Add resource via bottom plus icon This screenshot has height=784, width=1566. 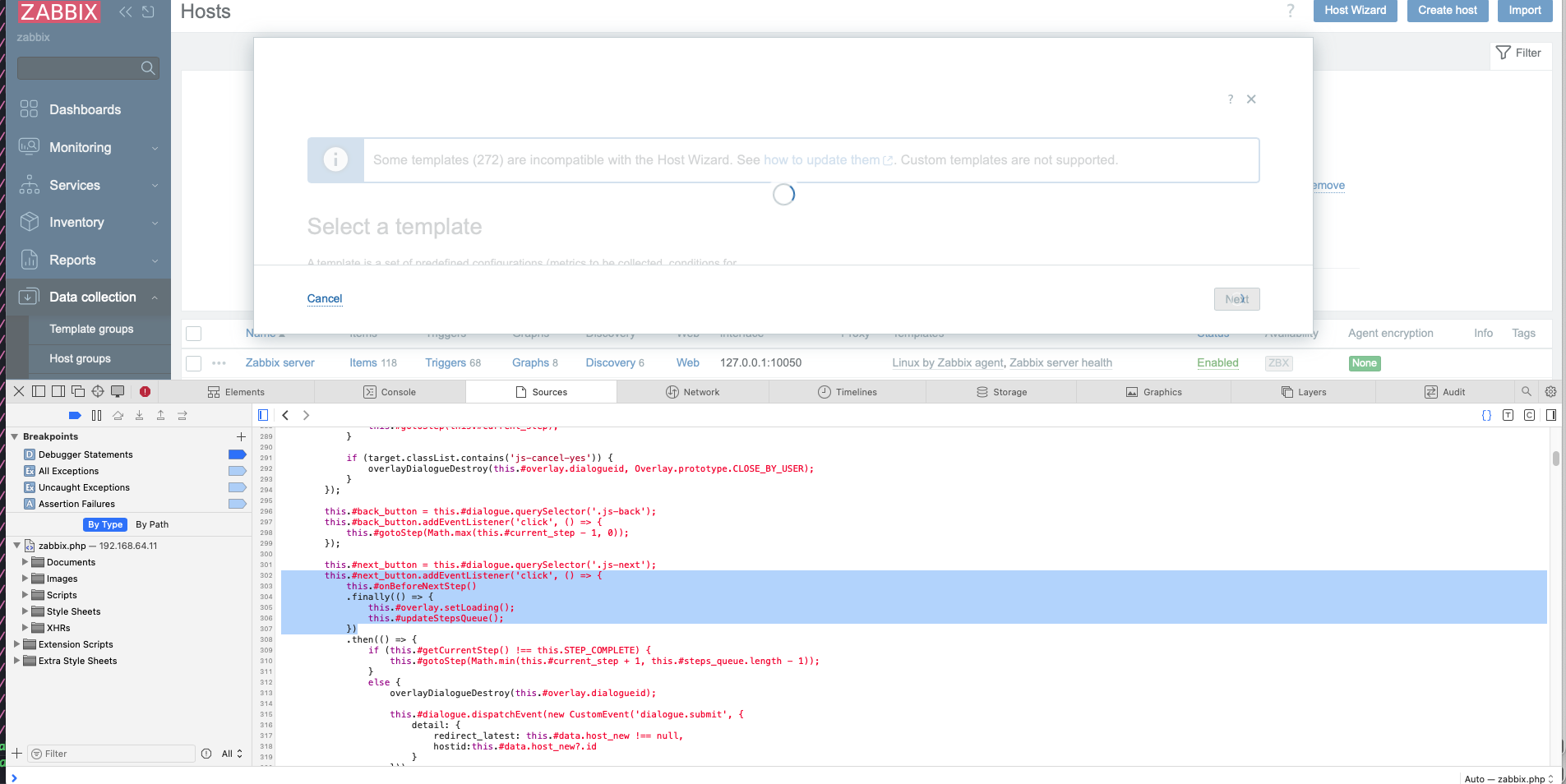click(x=16, y=753)
